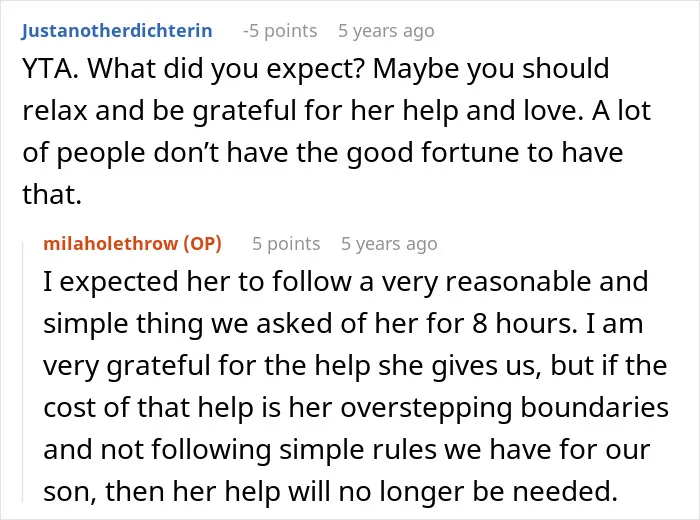Open the top comment's 5 years ago timestamp
Screen dimensions: 700x520
(x=386, y=31)
